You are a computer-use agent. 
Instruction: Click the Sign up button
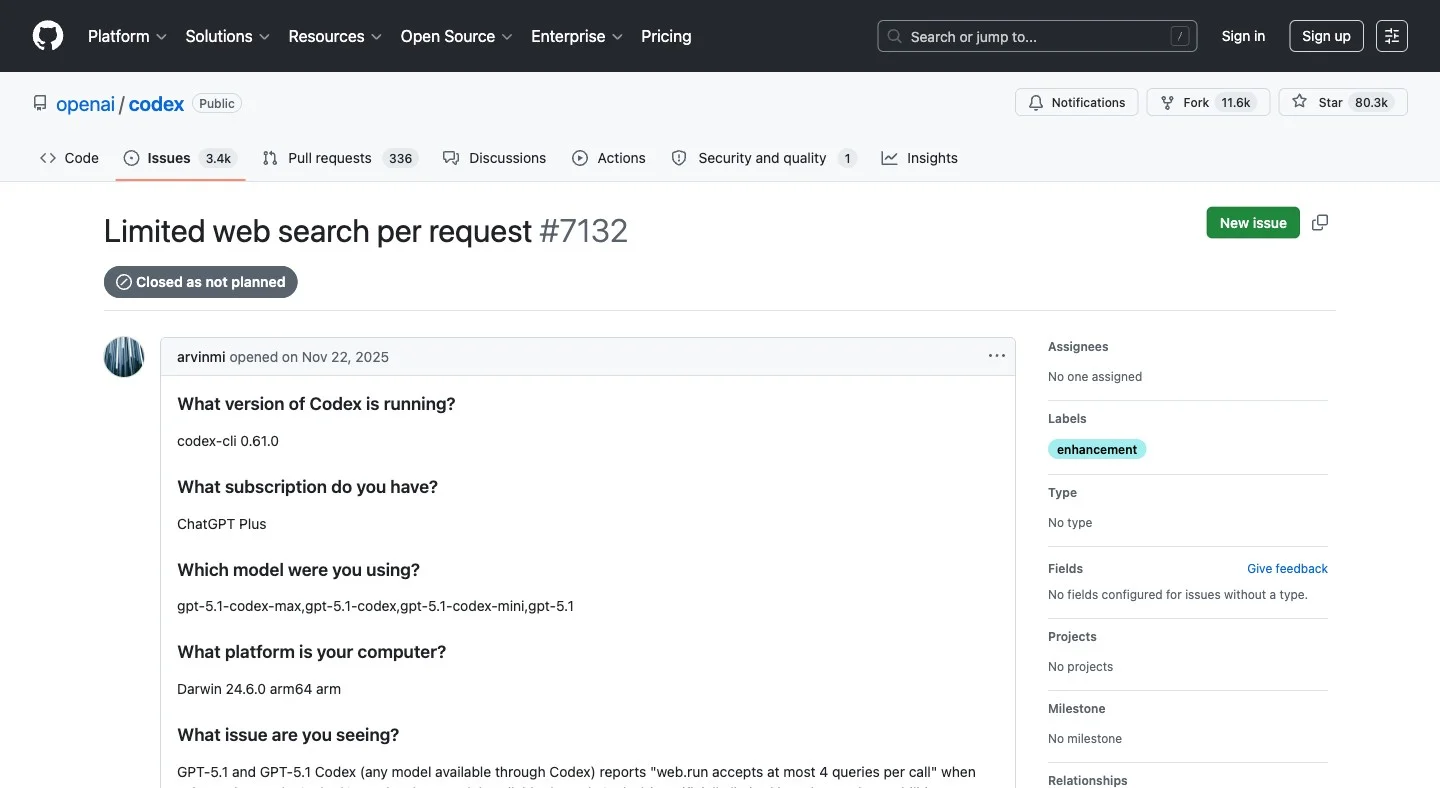pos(1326,36)
